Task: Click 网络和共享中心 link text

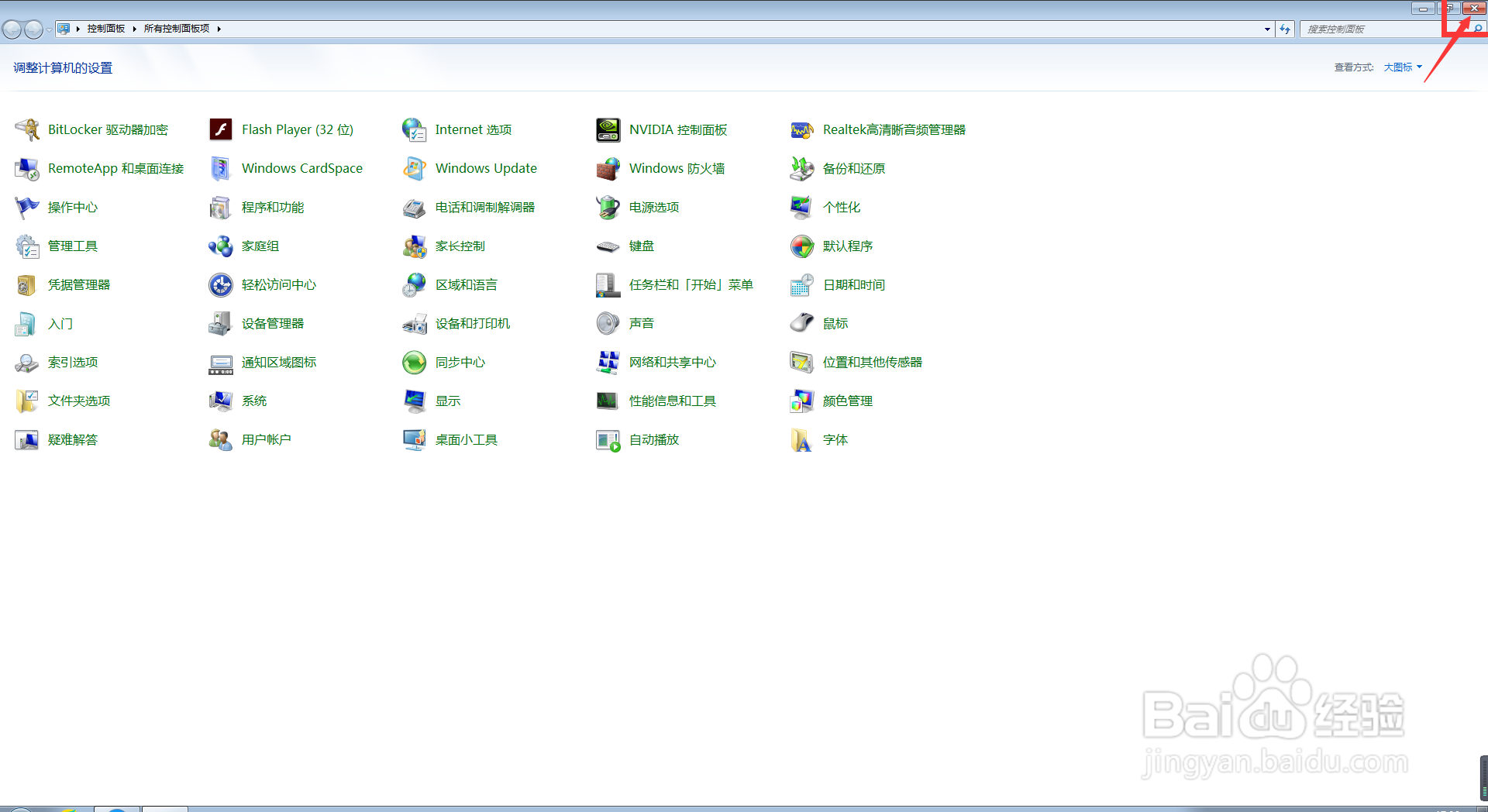Action: click(x=673, y=362)
